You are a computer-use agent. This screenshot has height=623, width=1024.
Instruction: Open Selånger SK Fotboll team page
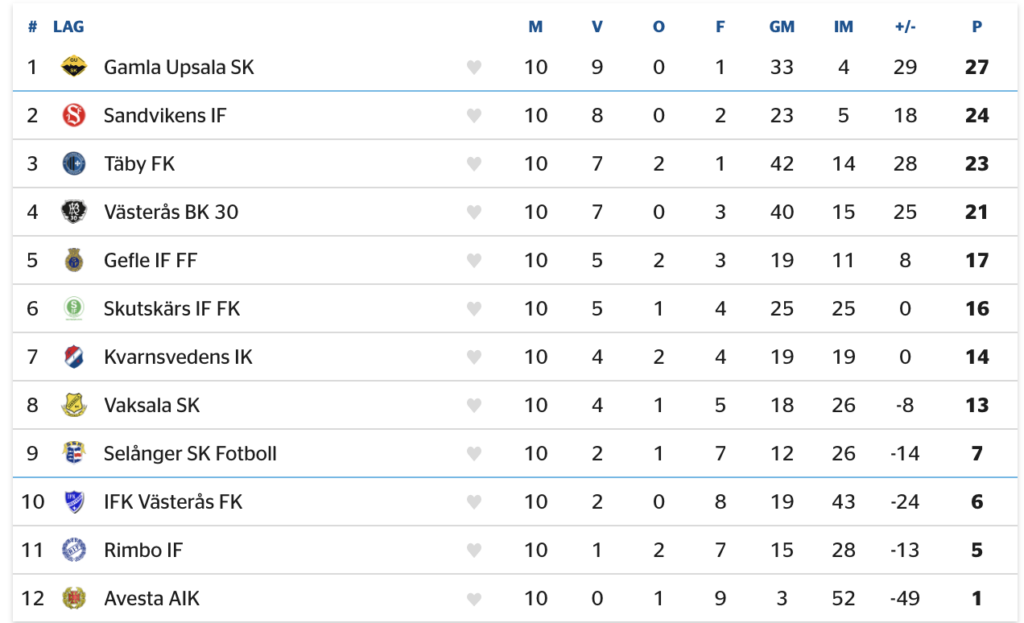pyautogui.click(x=190, y=453)
